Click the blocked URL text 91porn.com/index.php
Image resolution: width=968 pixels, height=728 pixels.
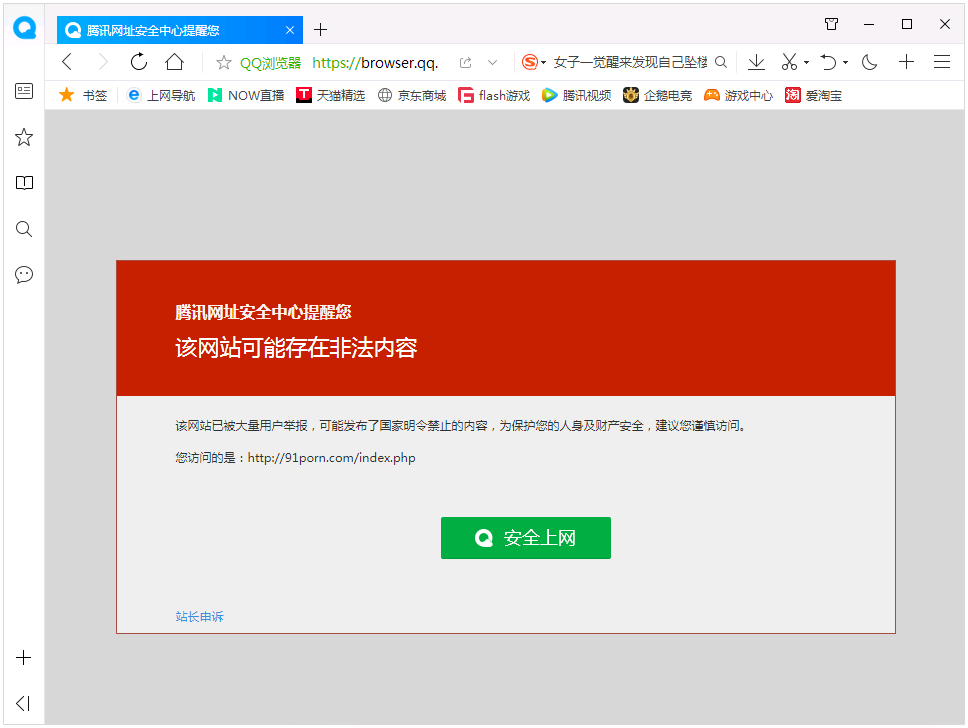332,458
